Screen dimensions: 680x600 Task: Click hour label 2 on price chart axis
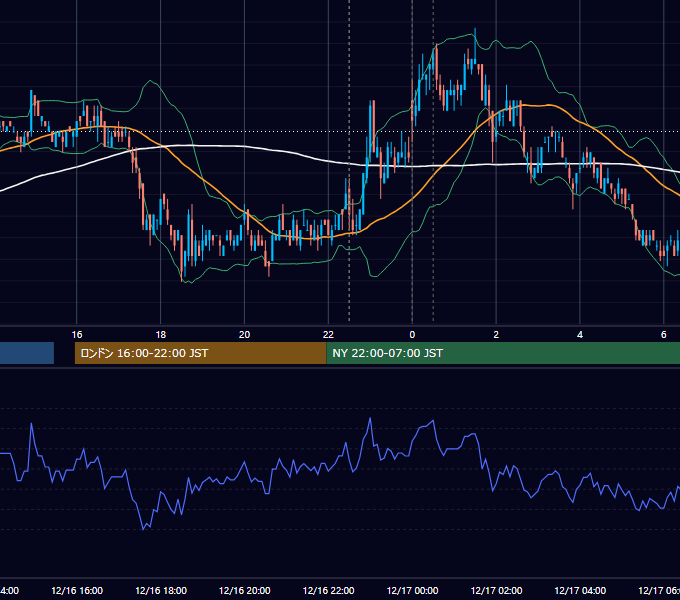tap(496, 335)
